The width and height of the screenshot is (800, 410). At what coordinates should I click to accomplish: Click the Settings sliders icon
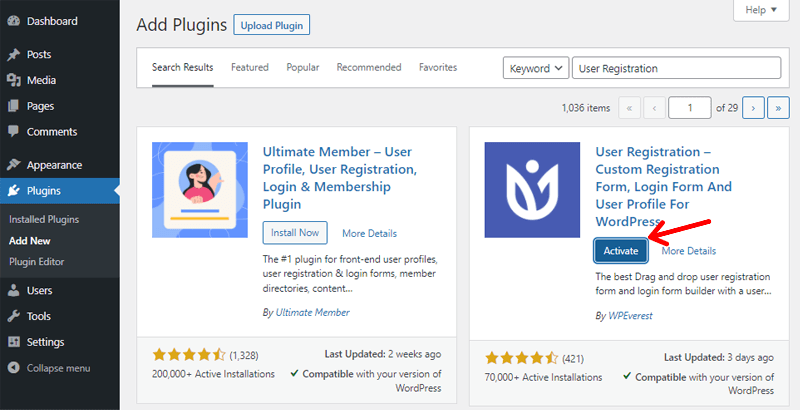(x=14, y=342)
